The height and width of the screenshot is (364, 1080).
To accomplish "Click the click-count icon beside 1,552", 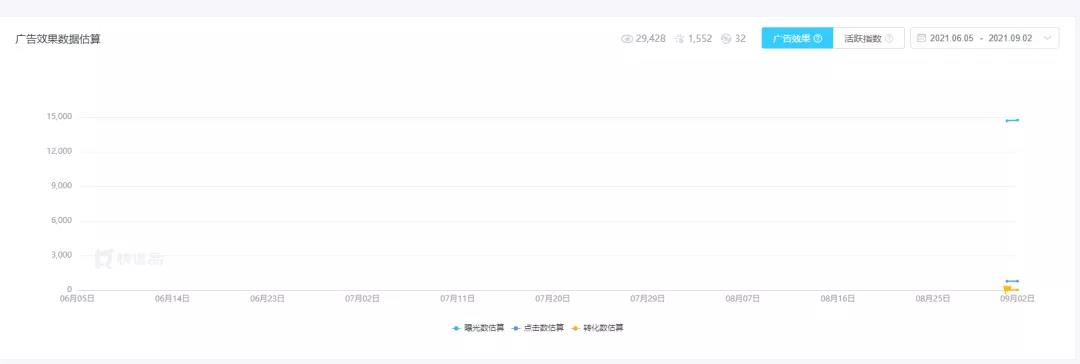I will (680, 39).
